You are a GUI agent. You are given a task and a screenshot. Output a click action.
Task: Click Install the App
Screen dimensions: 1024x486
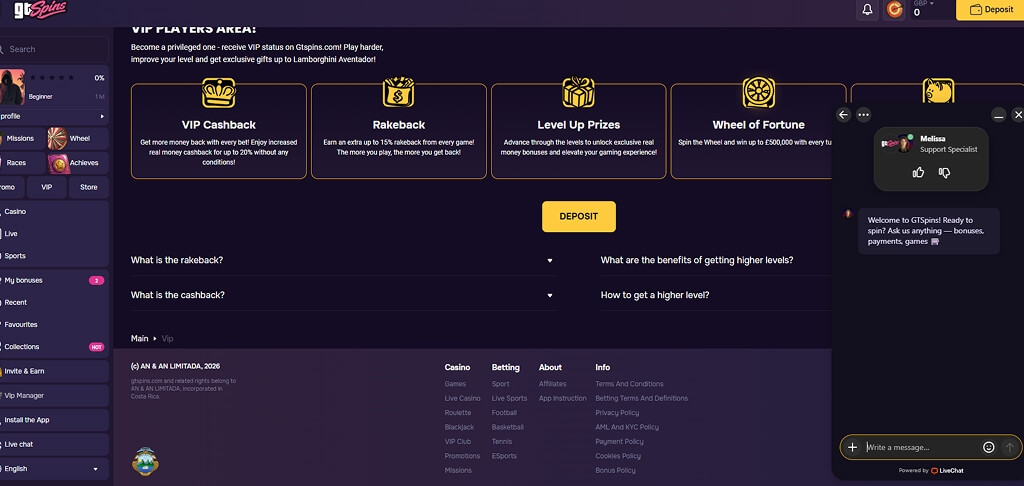click(54, 420)
